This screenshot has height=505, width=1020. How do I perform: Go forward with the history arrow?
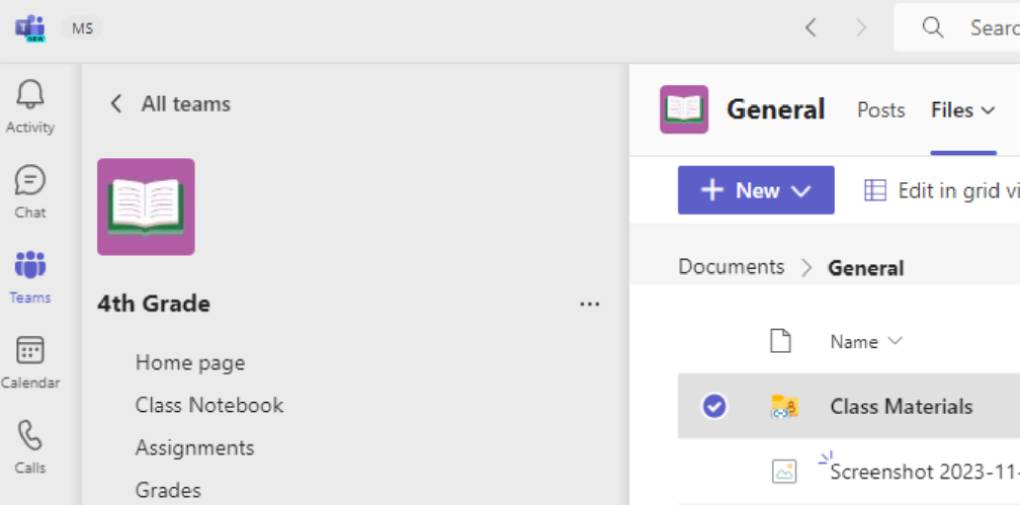pos(861,27)
